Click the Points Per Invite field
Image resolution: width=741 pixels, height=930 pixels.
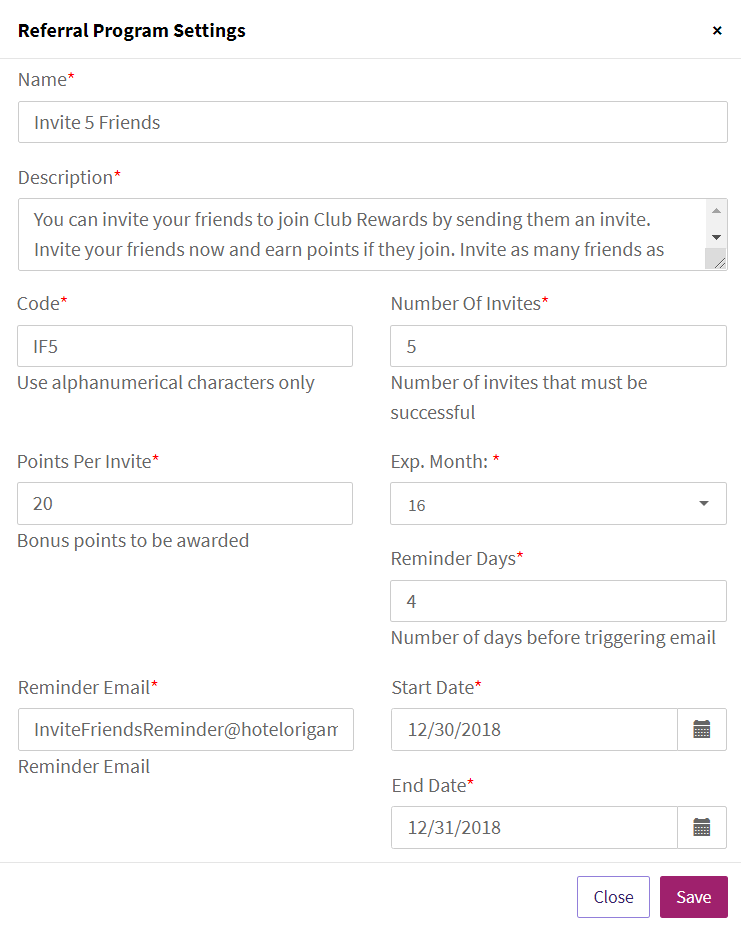pos(185,504)
